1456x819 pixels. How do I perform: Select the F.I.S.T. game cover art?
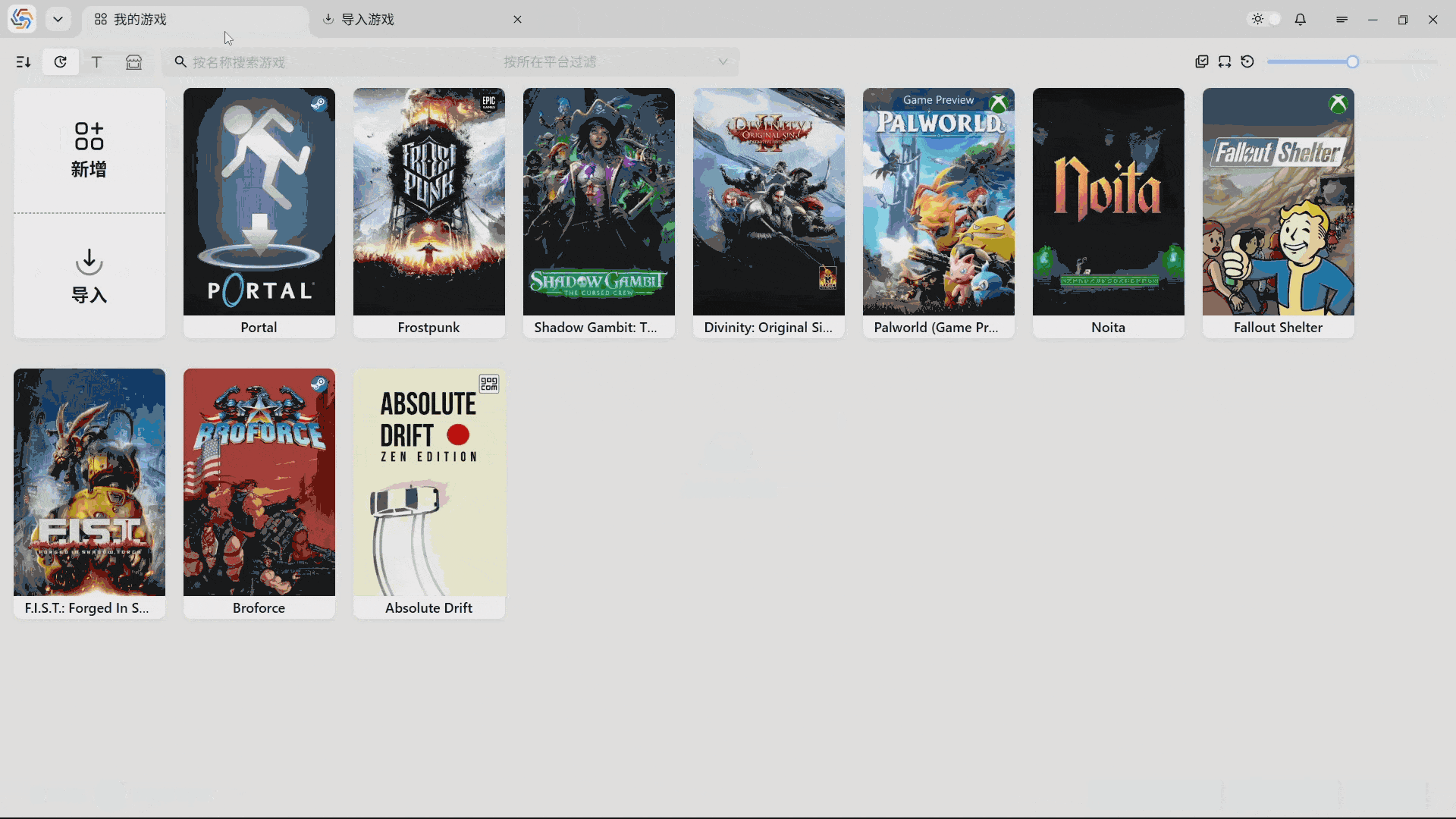click(x=89, y=482)
